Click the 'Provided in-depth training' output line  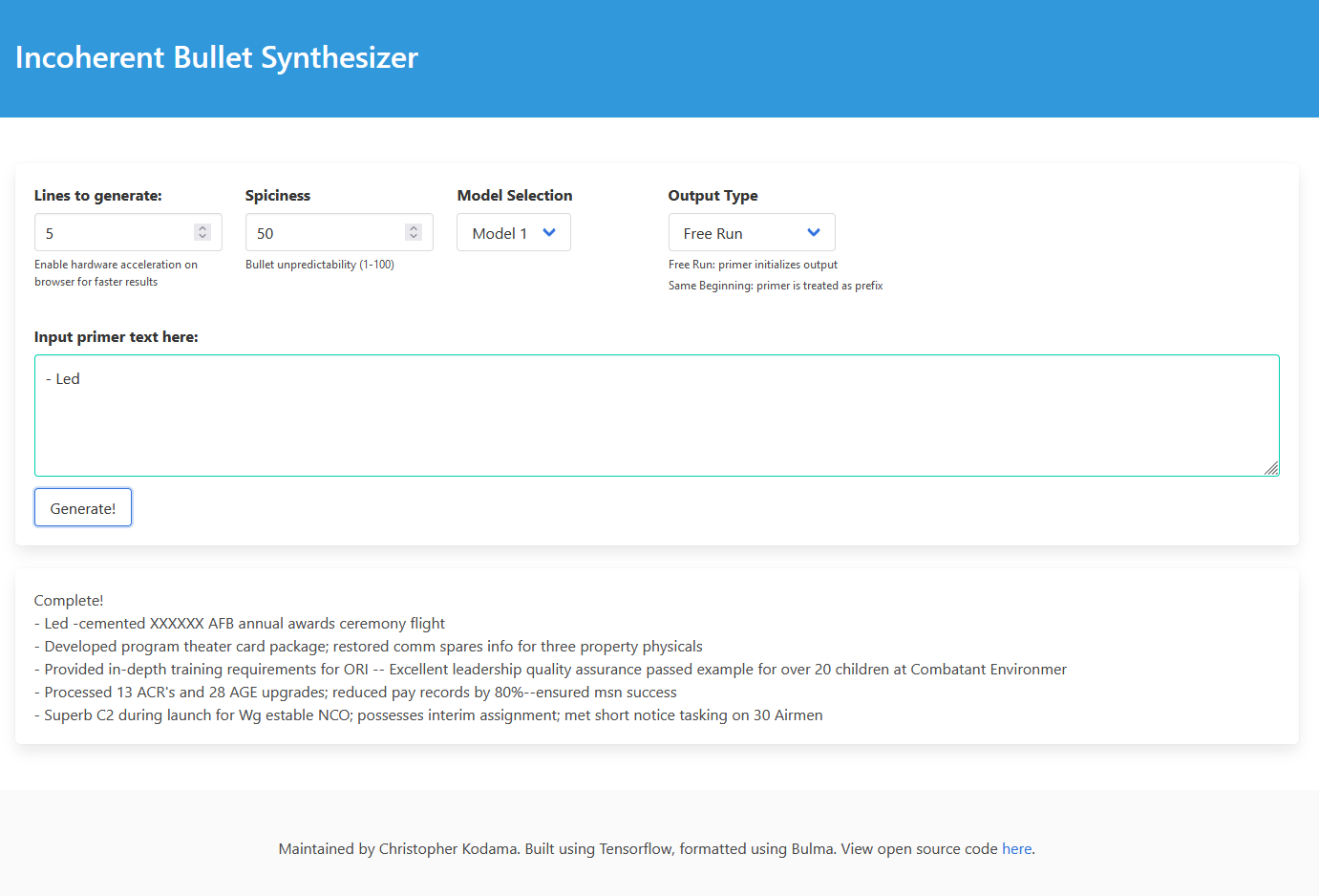551,670
